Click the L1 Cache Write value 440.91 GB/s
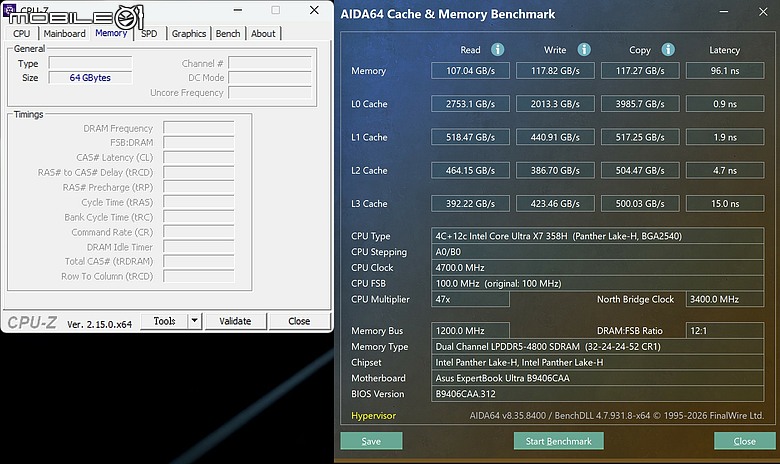The height and width of the screenshot is (464, 780). (555, 137)
